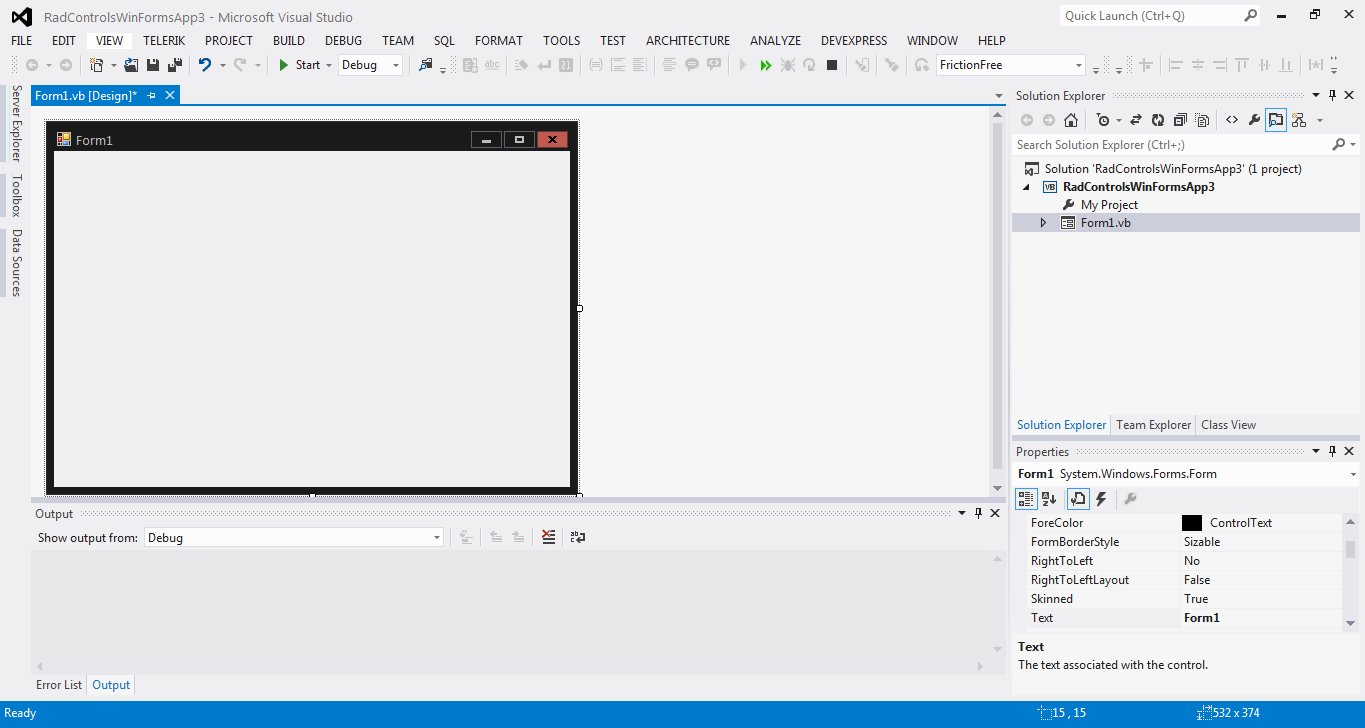The height and width of the screenshot is (728, 1365).
Task: Click the ForeColor black color swatch
Action: click(1192, 523)
